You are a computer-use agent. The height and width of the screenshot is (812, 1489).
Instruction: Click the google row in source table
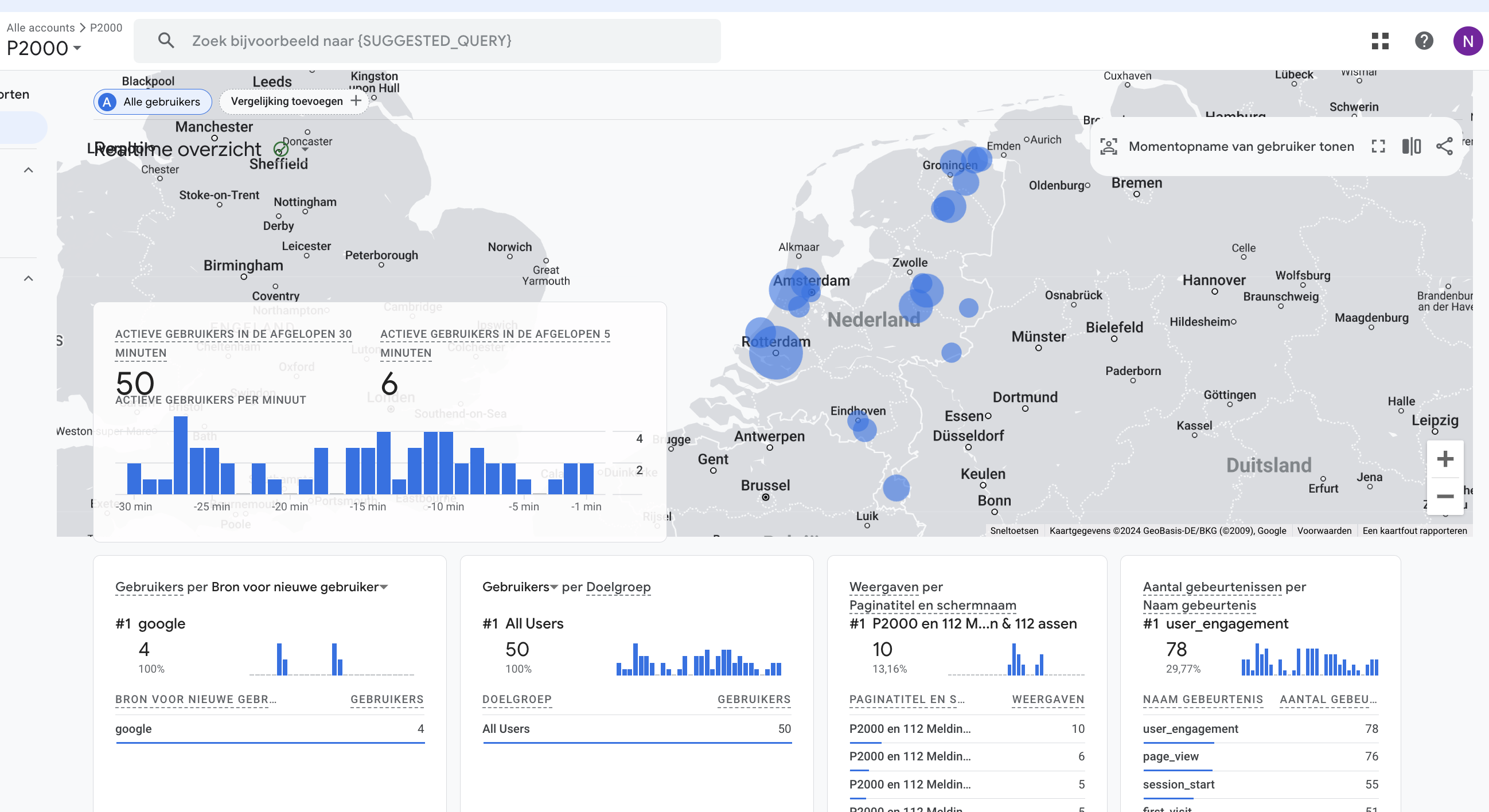pyautogui.click(x=270, y=729)
